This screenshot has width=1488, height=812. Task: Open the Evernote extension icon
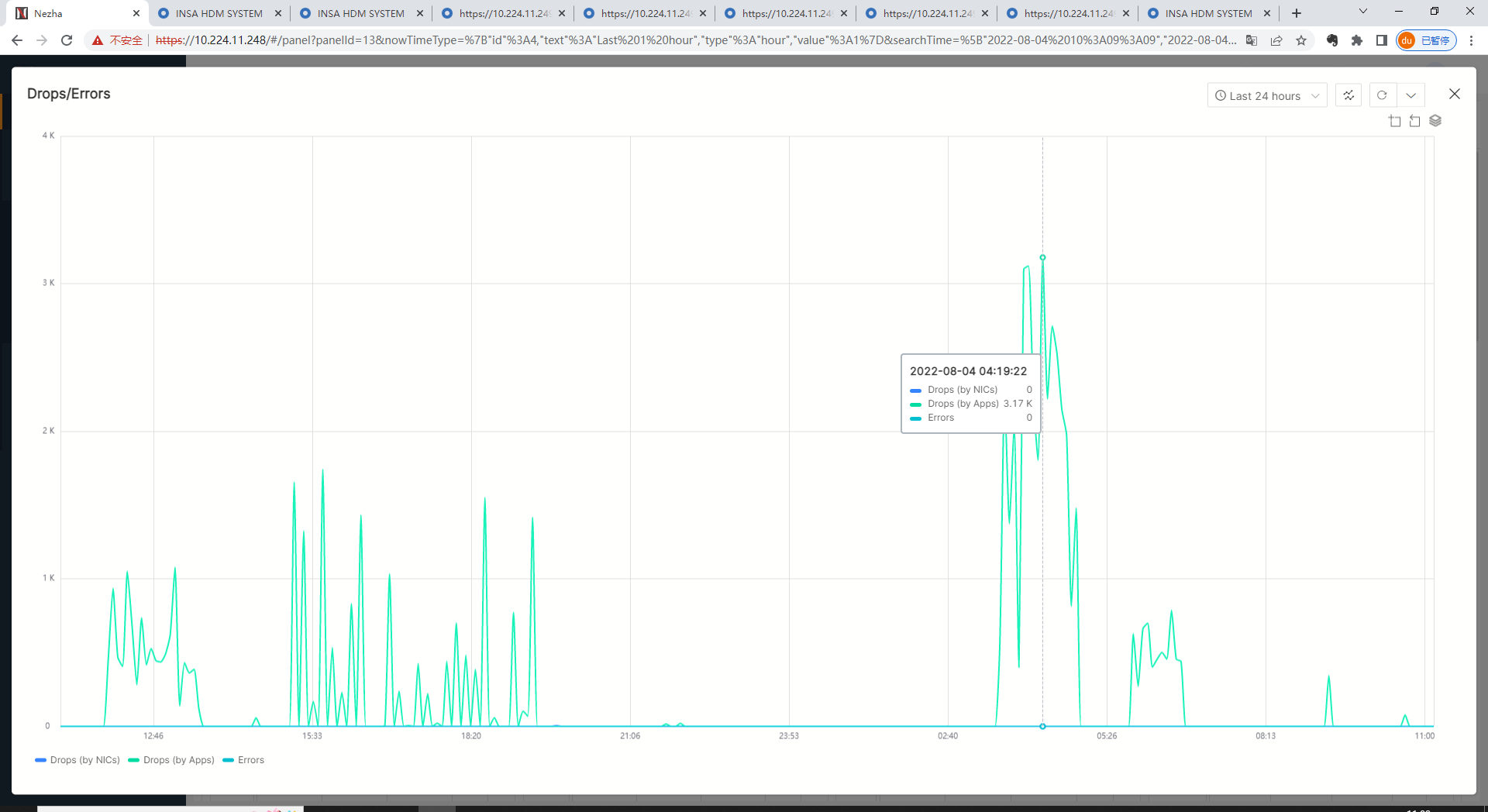(x=1332, y=40)
